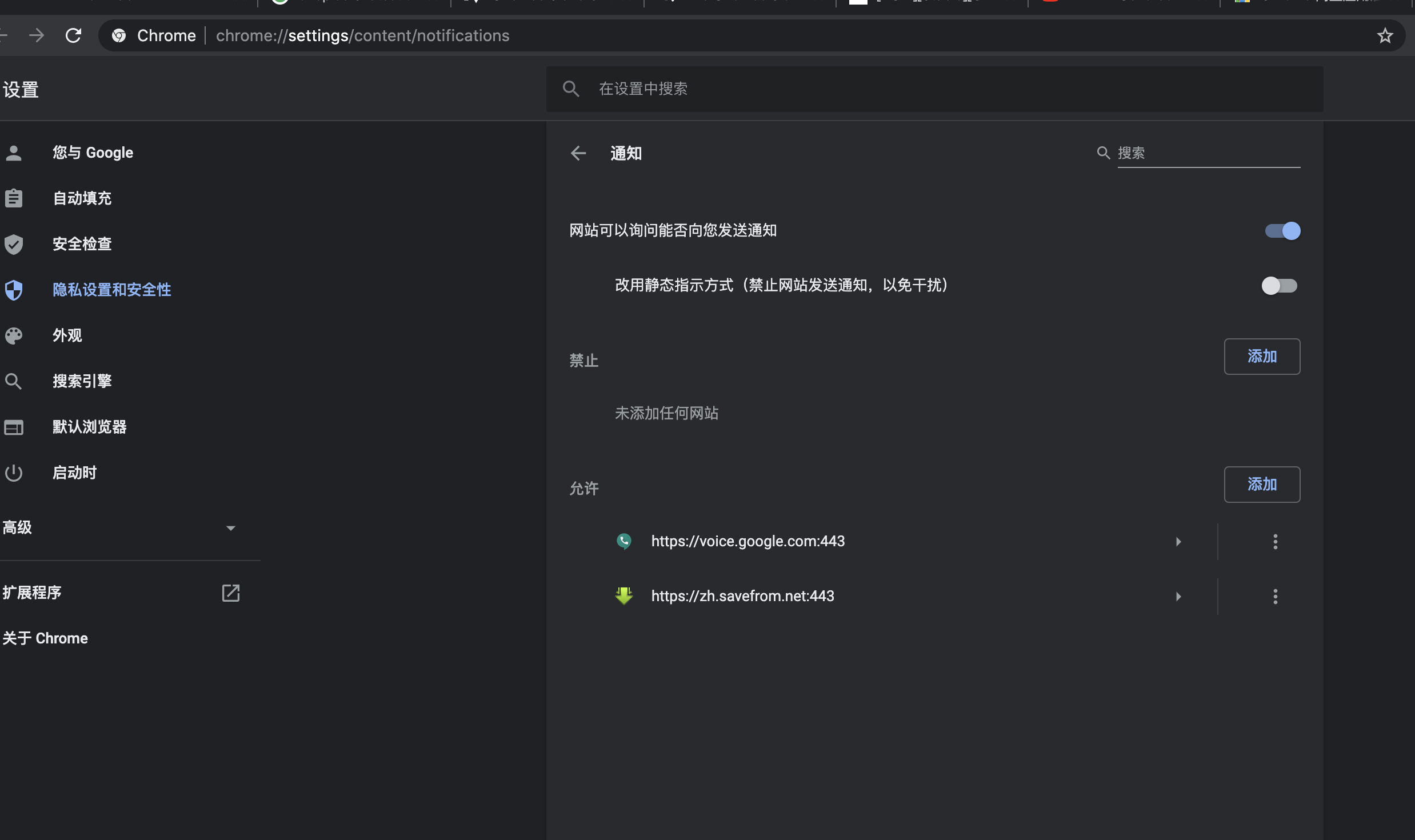Go to 自动填充 settings section
The width and height of the screenshot is (1415, 840).
coord(82,198)
